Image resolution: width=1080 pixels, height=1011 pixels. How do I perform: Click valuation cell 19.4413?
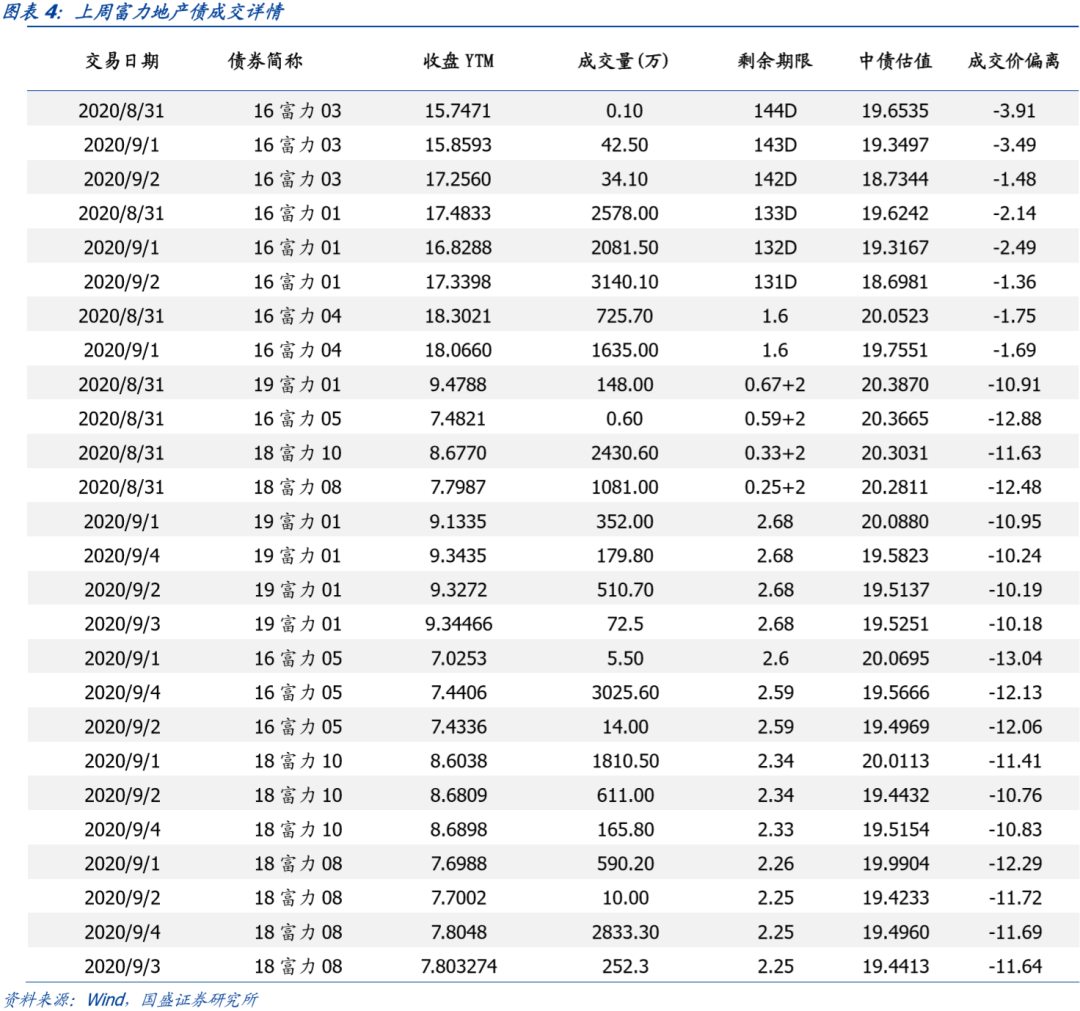[x=896, y=967]
